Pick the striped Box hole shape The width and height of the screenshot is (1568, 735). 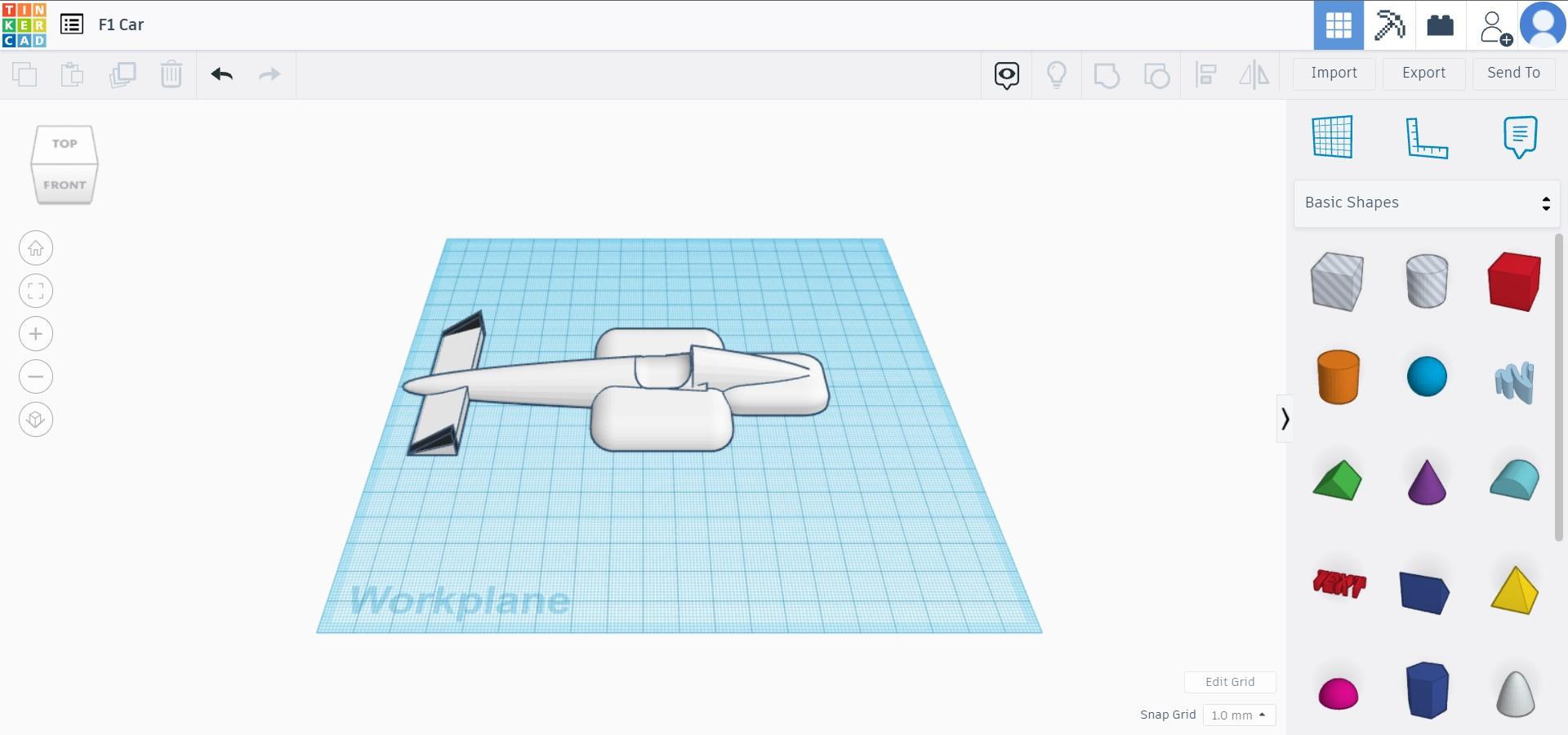[x=1338, y=281]
